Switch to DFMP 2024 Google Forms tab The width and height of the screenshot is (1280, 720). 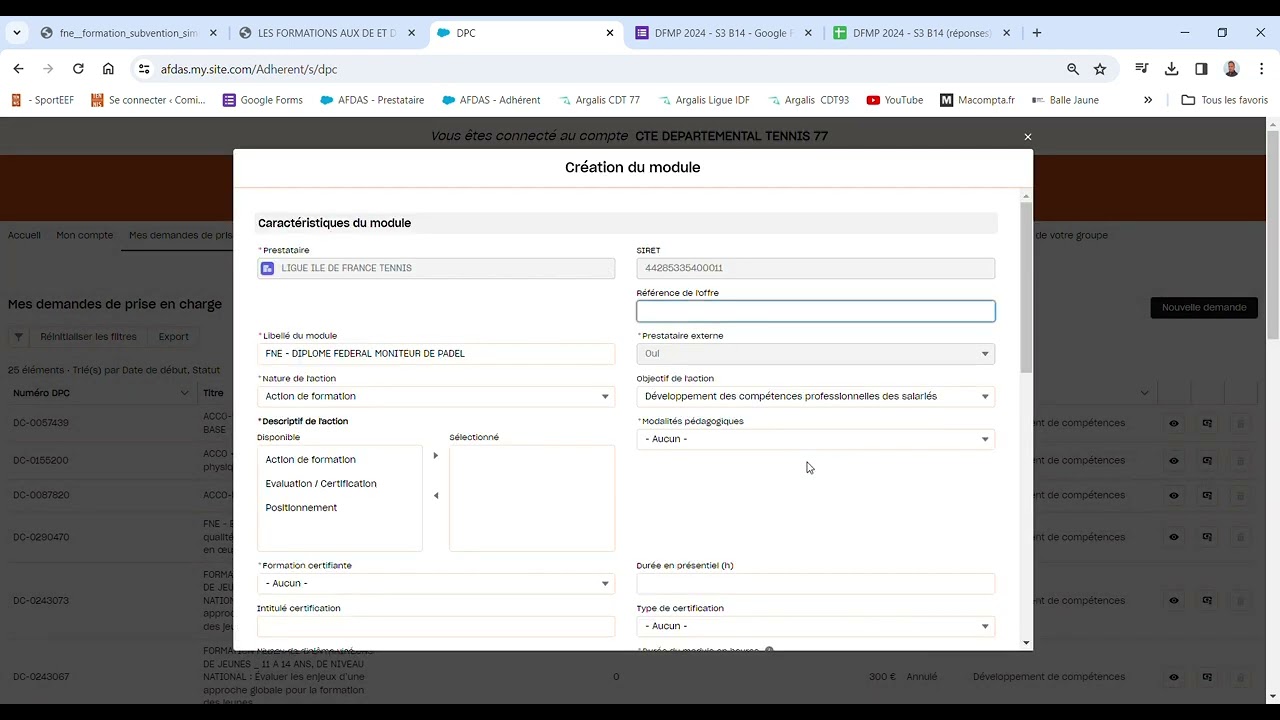point(724,33)
